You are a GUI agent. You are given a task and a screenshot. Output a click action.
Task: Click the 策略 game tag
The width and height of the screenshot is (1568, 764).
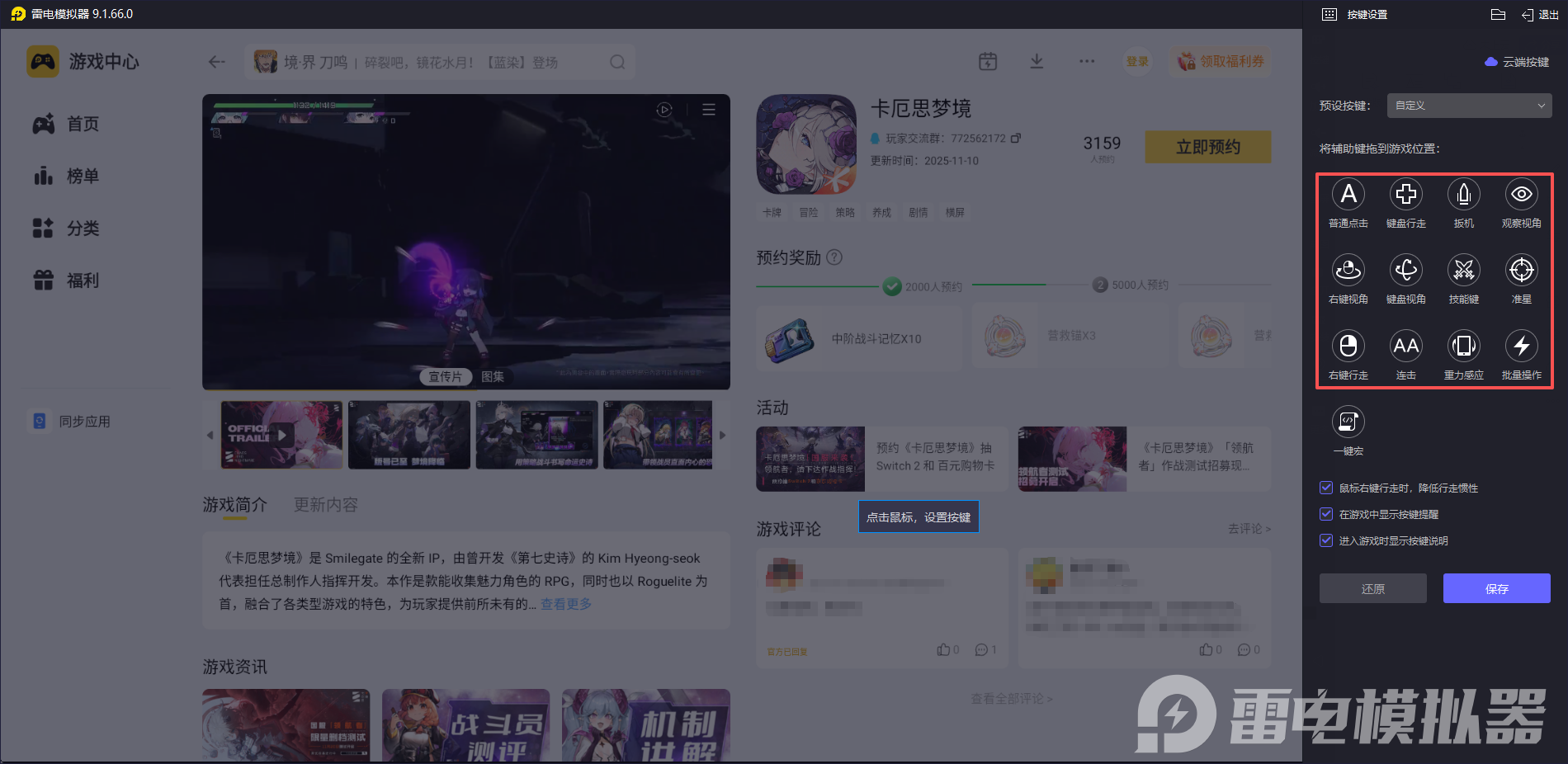pyautogui.click(x=845, y=212)
